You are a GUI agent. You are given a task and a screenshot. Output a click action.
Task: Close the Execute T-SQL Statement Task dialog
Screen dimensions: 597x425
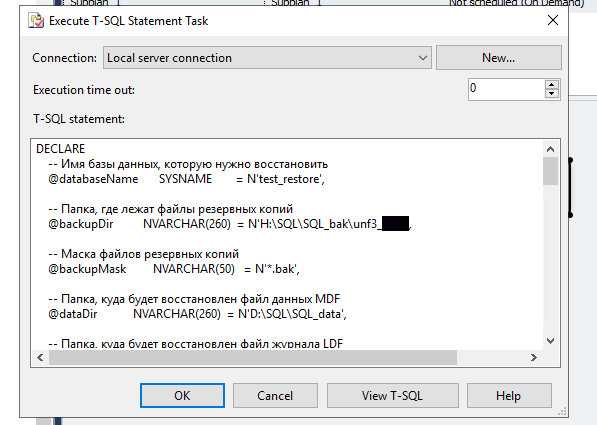[x=552, y=20]
